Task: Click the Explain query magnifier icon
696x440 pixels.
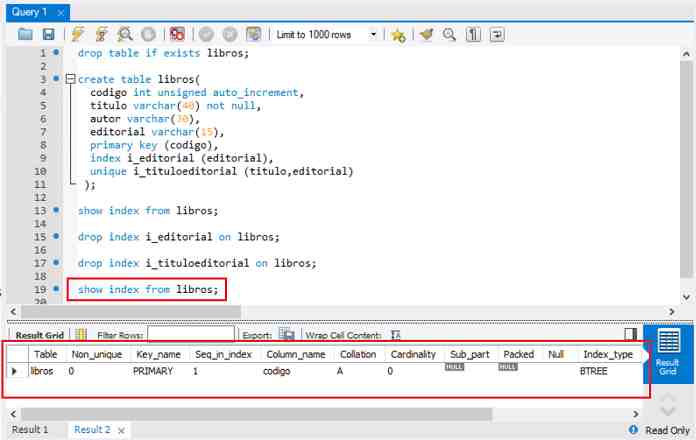Action: (x=124, y=34)
